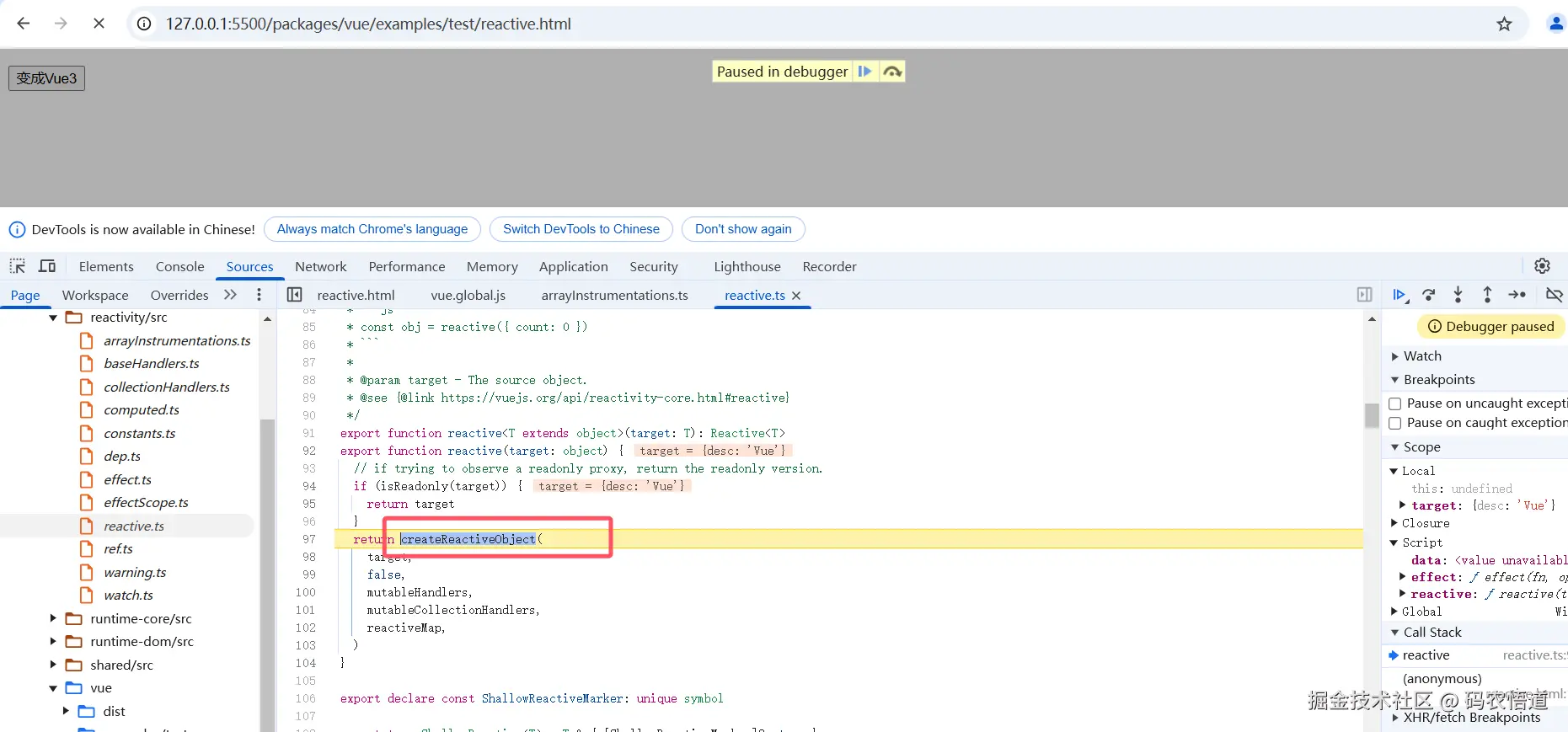Resume script execution in debugger toolbar
The width and height of the screenshot is (1568, 732).
point(1399,295)
